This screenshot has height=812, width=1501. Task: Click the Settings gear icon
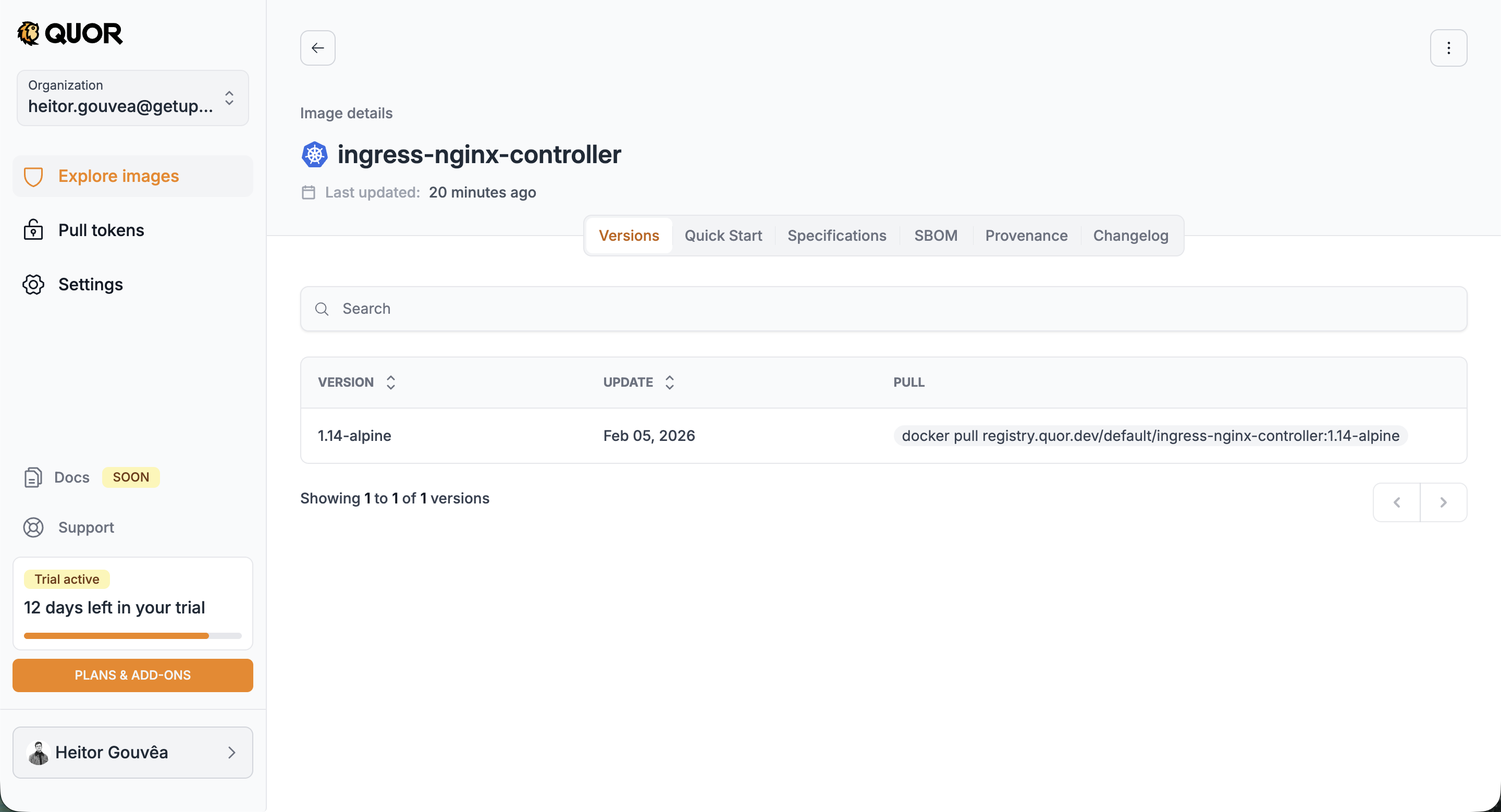coord(33,284)
